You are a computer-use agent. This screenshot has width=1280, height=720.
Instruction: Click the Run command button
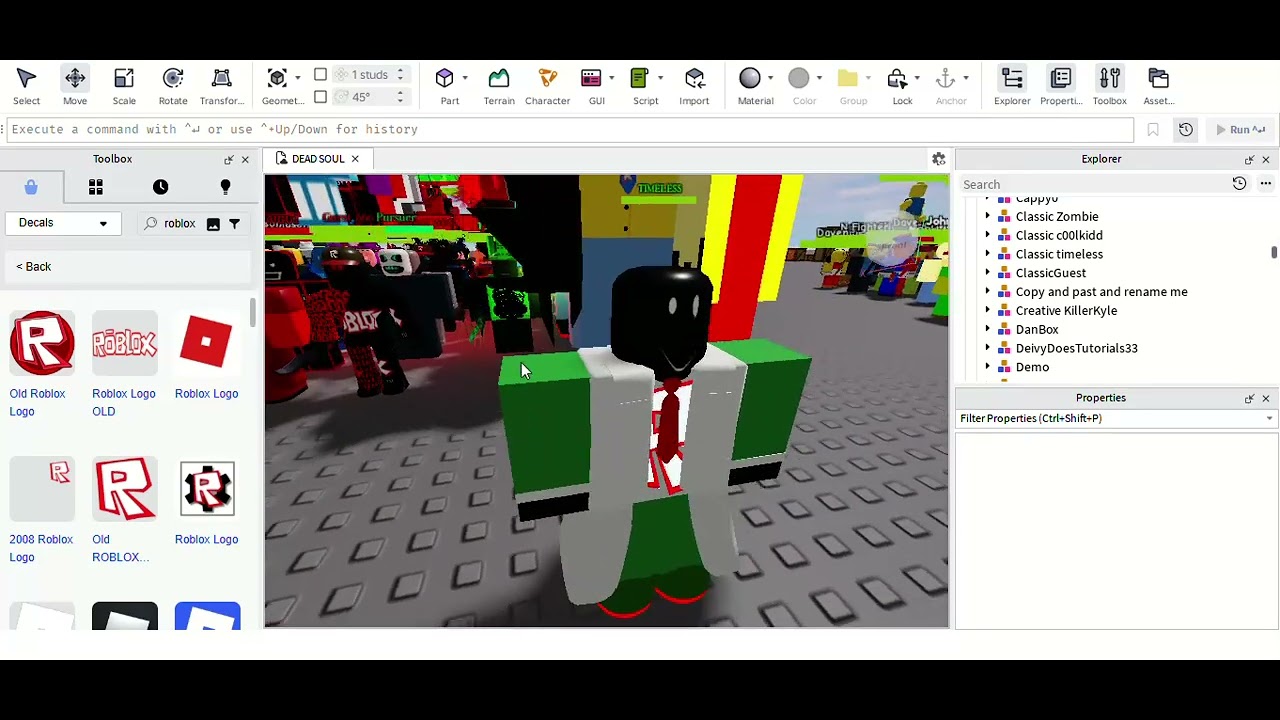pyautogui.click(x=1241, y=129)
